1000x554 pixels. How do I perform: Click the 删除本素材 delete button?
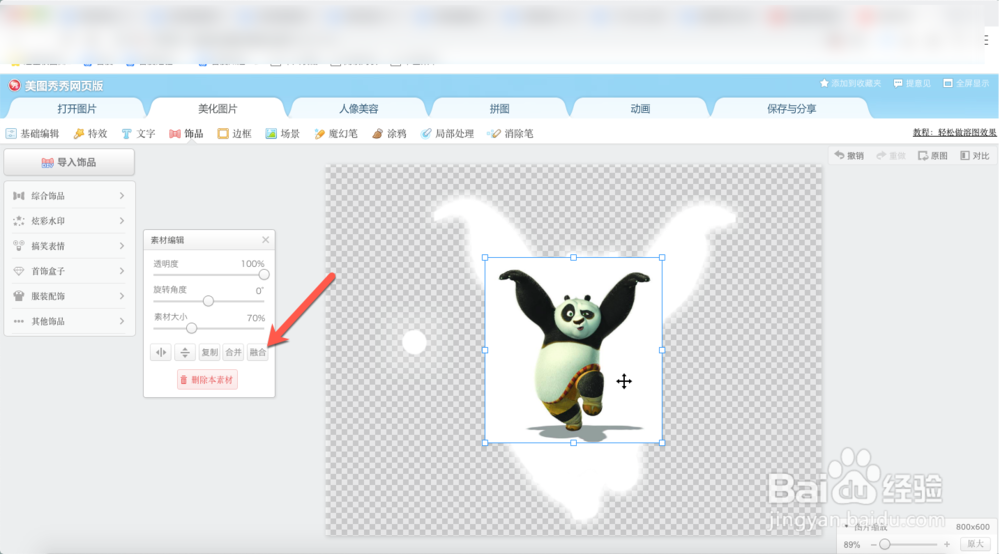coord(207,380)
